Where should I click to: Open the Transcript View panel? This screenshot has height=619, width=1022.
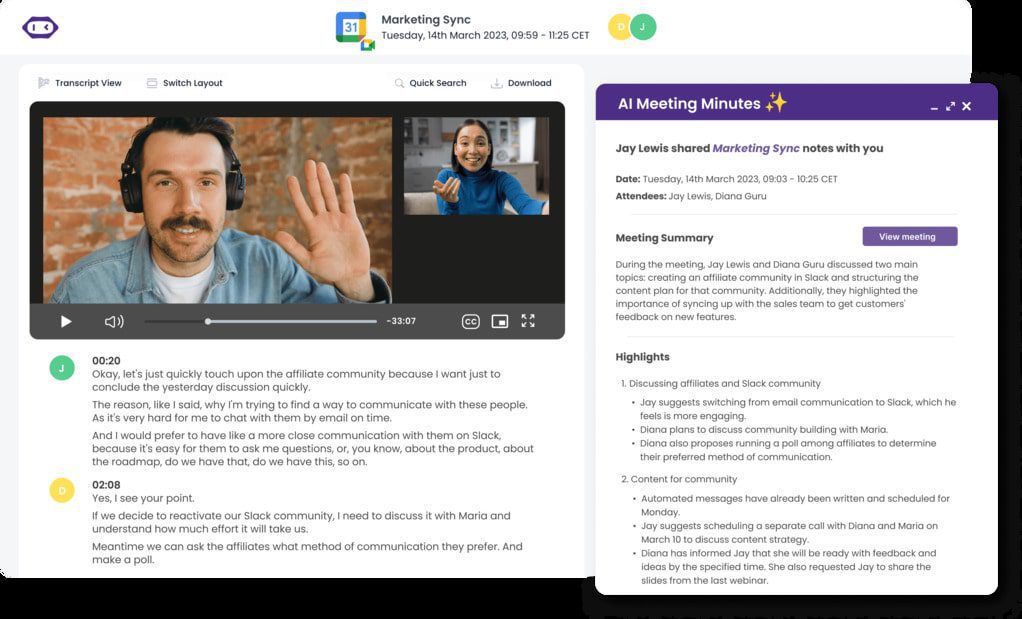click(82, 83)
